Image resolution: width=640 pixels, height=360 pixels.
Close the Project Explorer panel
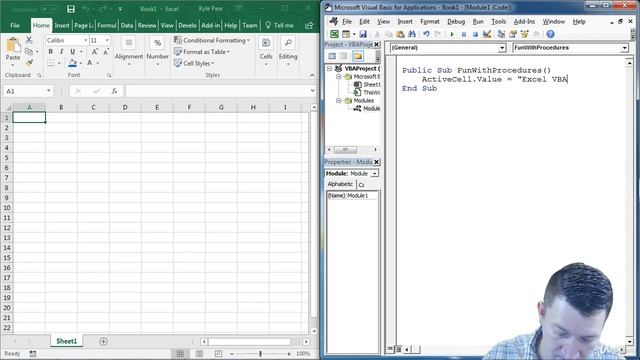pos(376,44)
